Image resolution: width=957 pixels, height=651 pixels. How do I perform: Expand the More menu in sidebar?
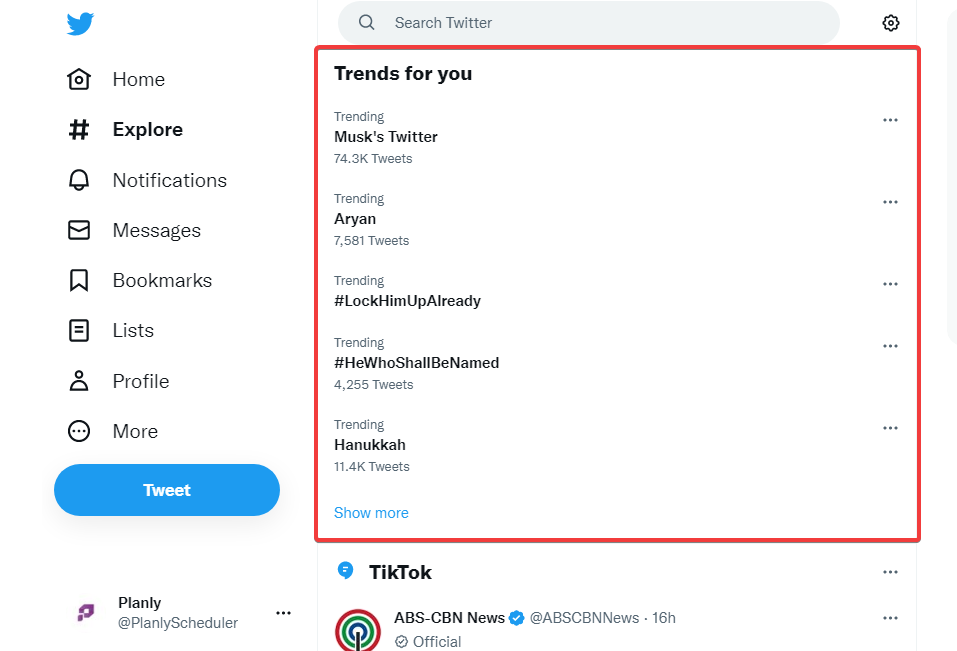79,431
